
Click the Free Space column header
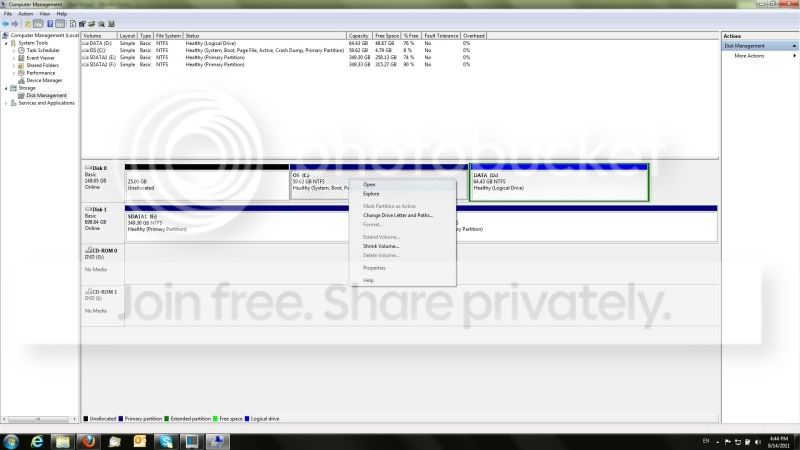tap(386, 36)
